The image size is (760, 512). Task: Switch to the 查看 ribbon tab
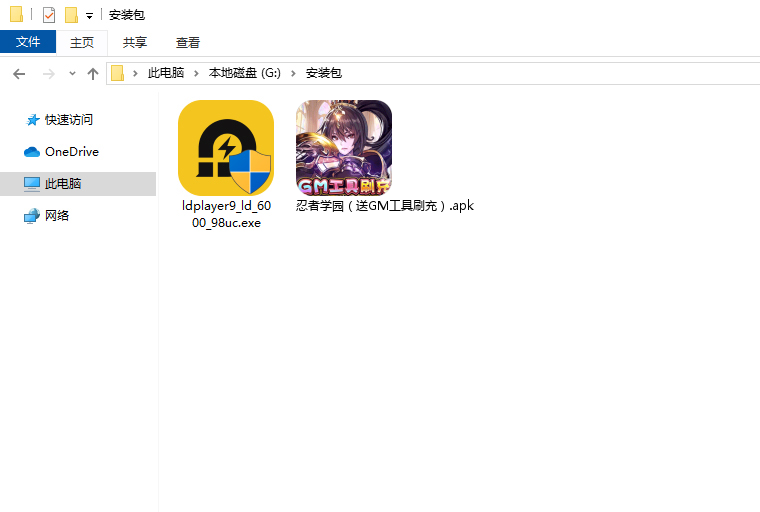[x=188, y=43]
